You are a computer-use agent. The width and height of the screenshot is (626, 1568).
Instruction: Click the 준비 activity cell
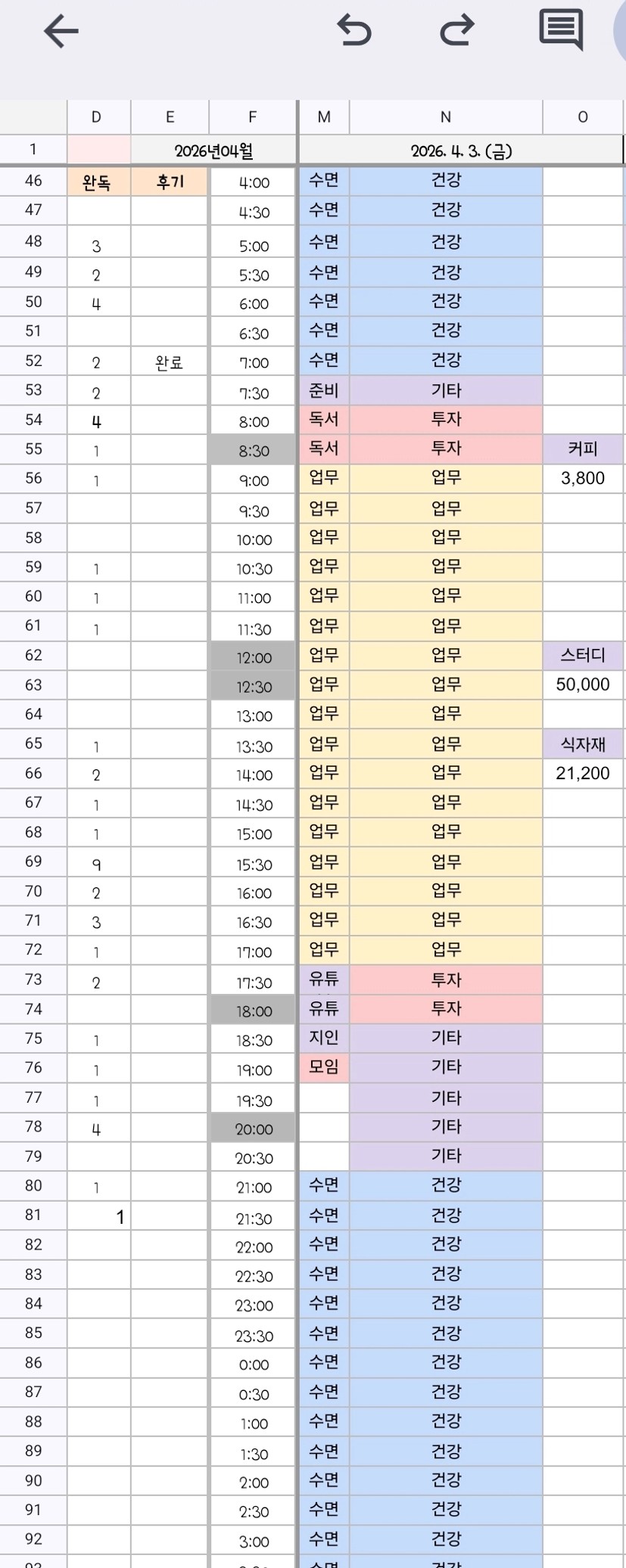324,390
